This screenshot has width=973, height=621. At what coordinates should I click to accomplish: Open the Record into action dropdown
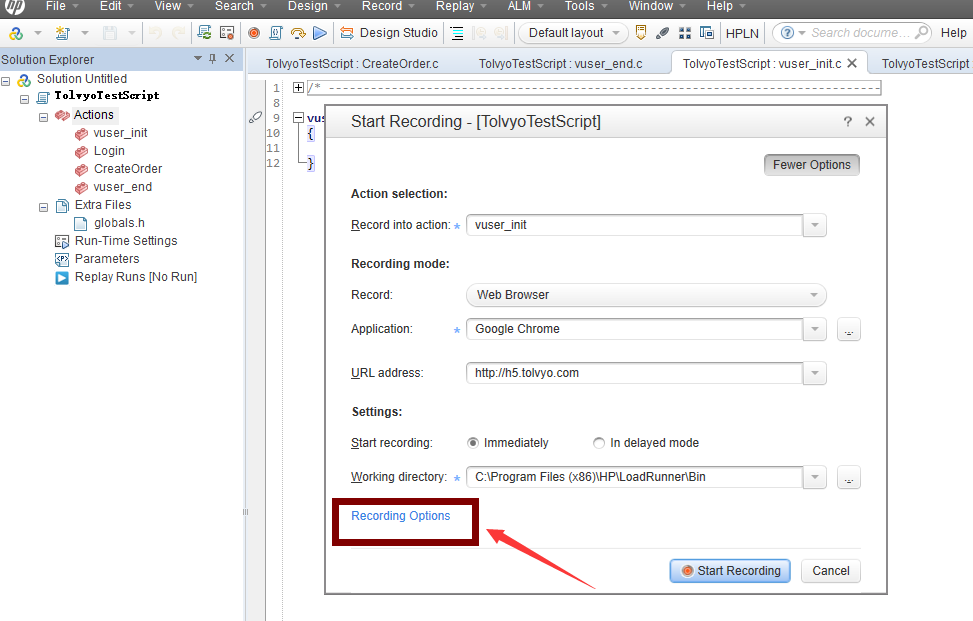tap(815, 225)
